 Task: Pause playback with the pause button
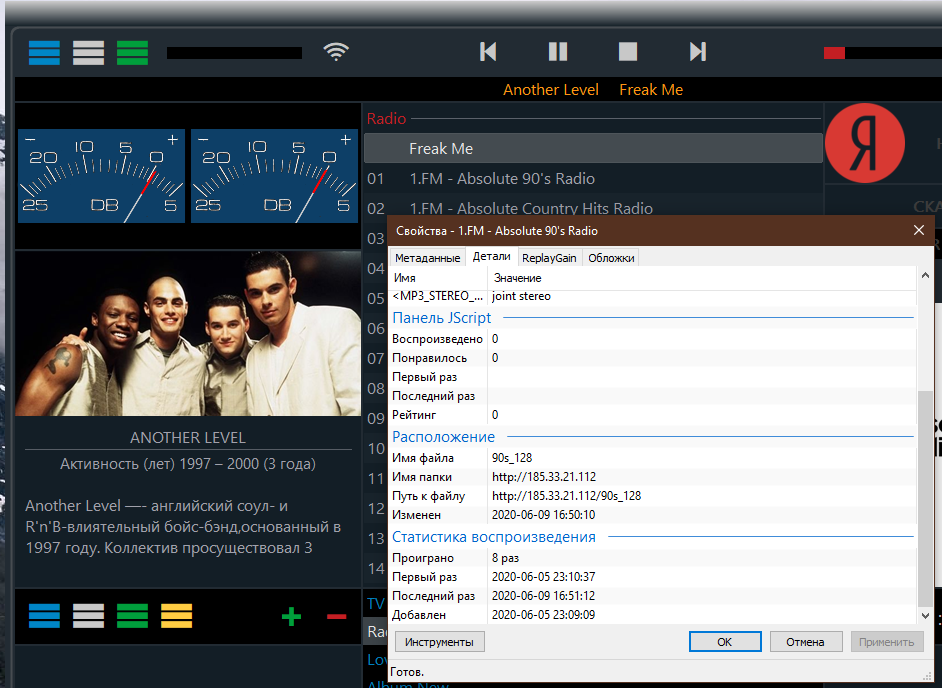click(558, 51)
